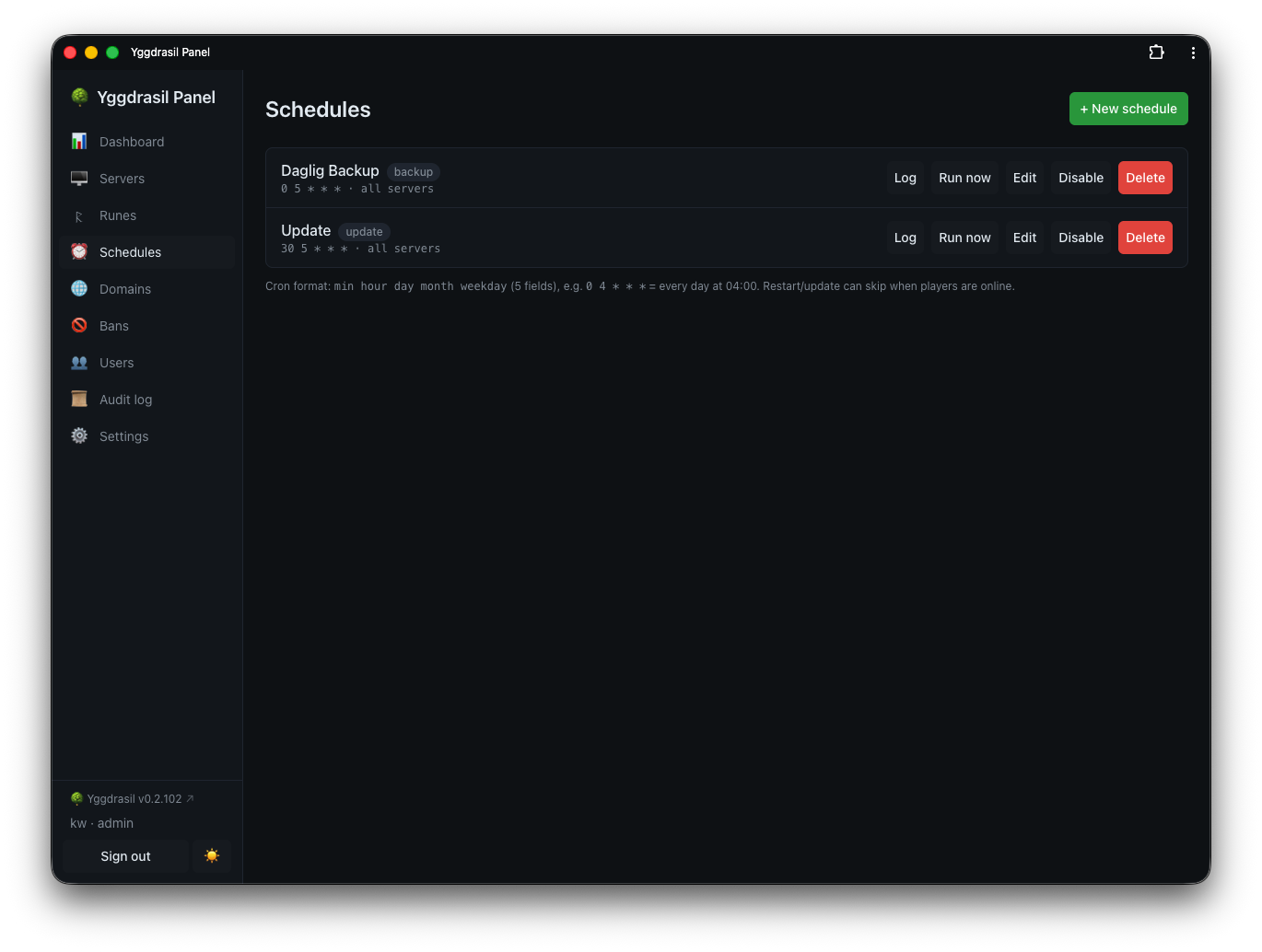Image resolution: width=1262 pixels, height=952 pixels.
Task: Run the Update schedule now
Action: [964, 238]
